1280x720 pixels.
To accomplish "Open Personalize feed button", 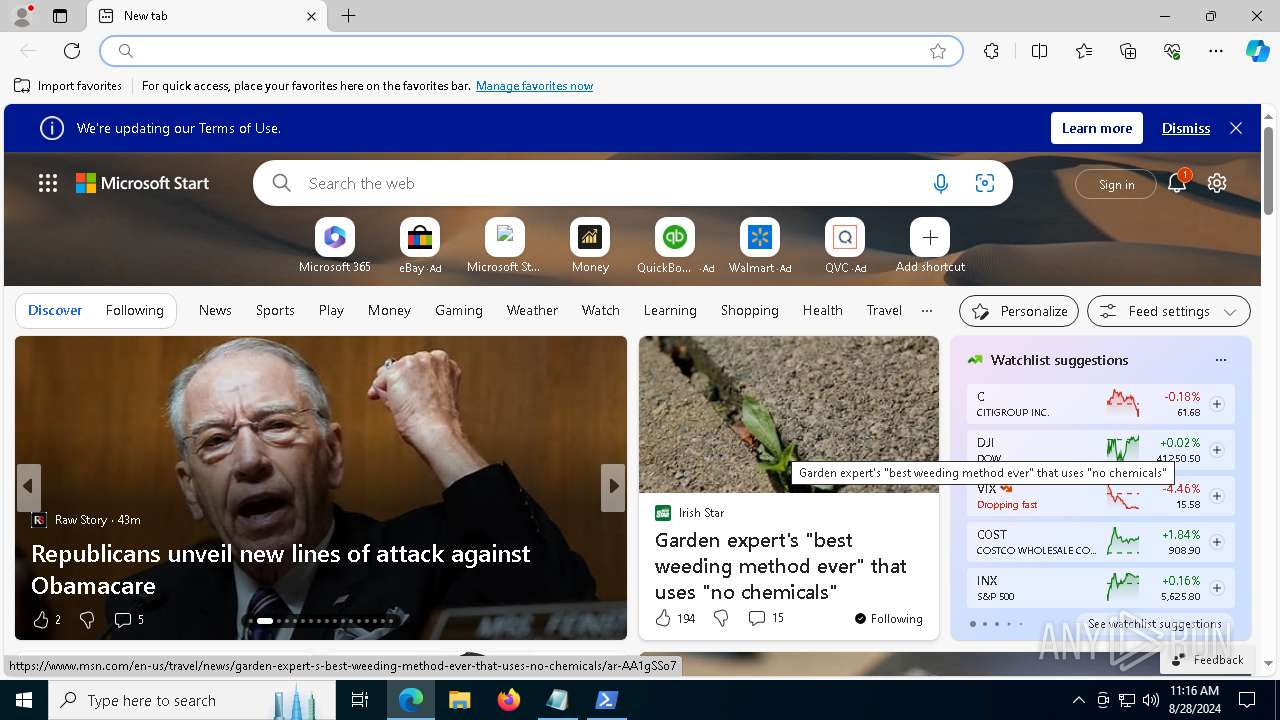I will pyautogui.click(x=1019, y=311).
